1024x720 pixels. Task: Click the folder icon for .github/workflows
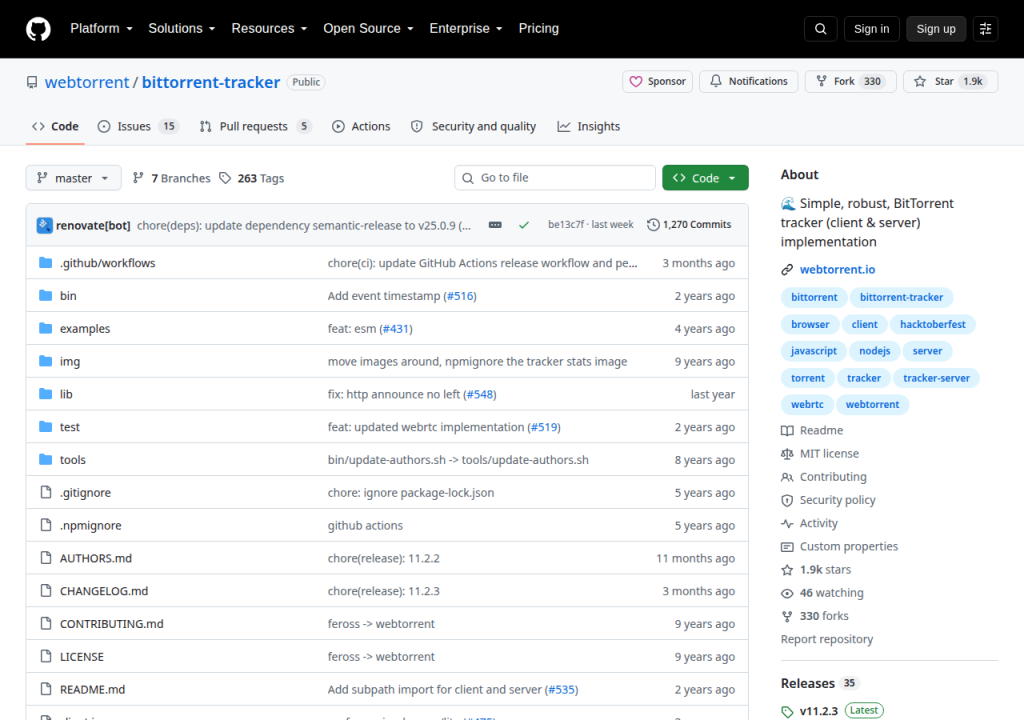45,263
